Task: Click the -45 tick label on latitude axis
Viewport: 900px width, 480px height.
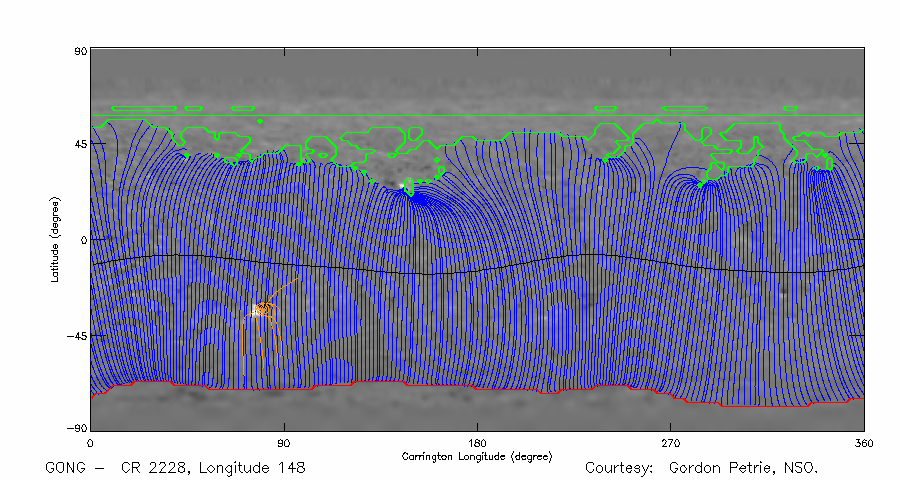Action: [x=77, y=336]
